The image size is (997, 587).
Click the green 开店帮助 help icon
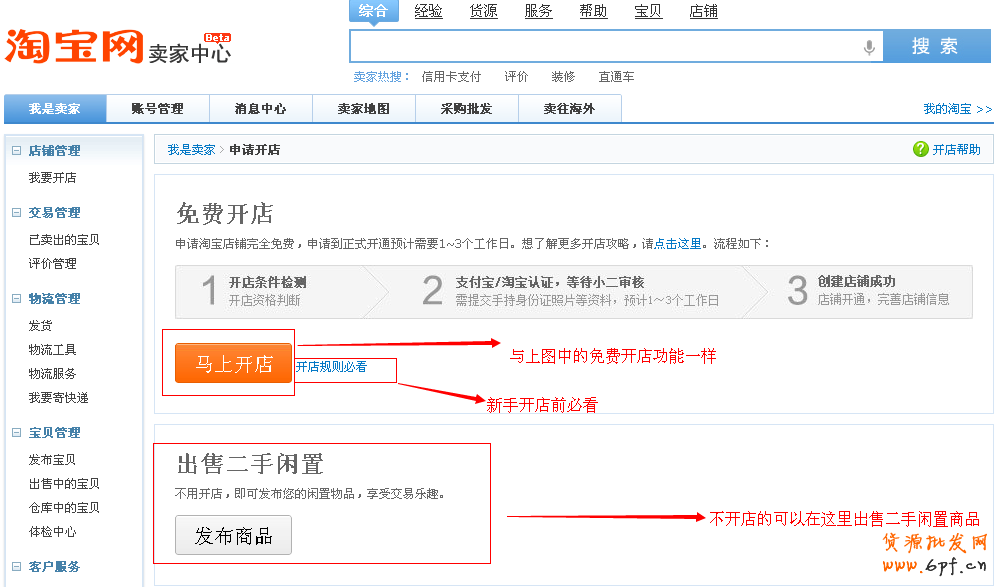tap(920, 149)
